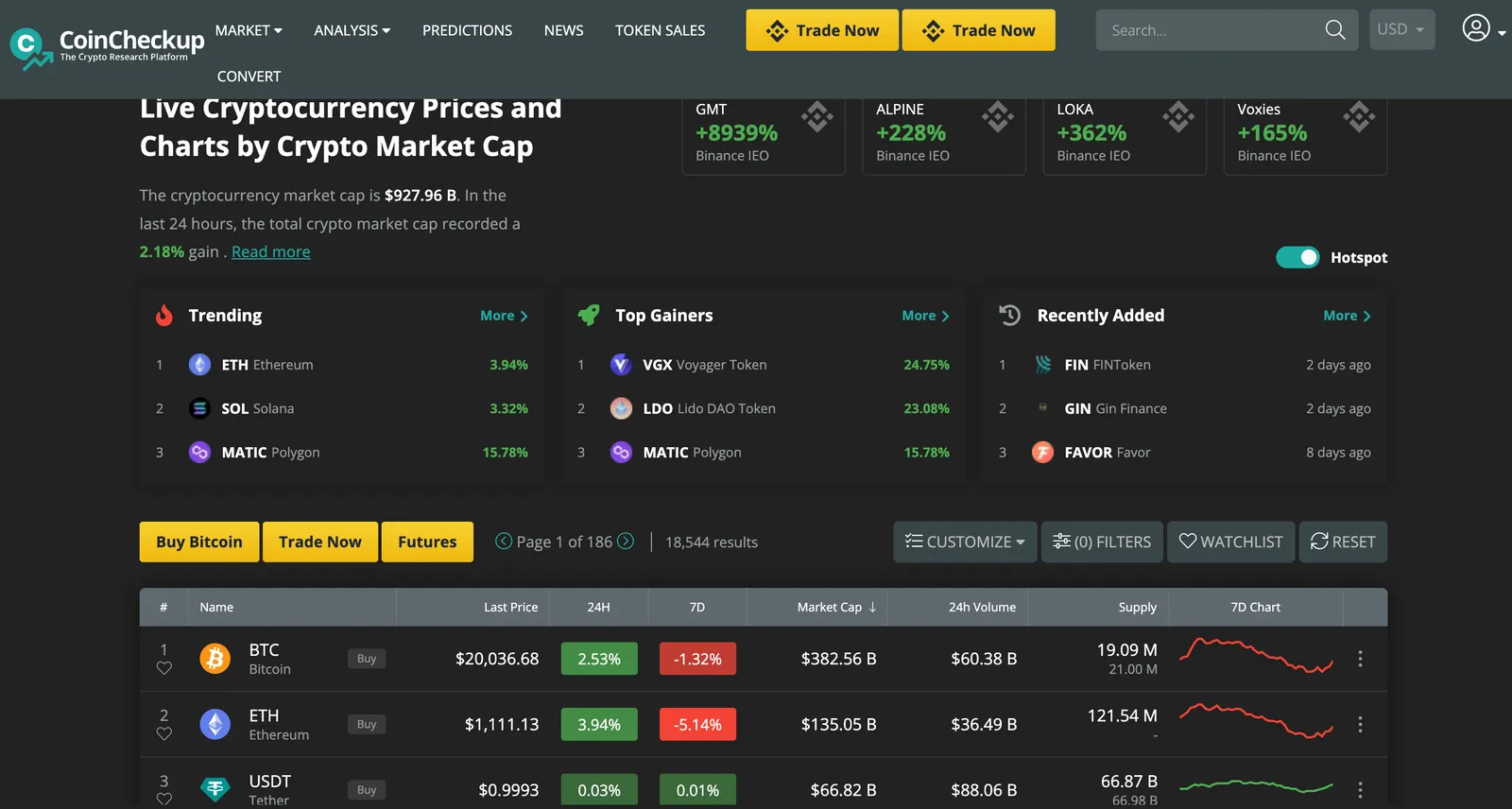Click the Binance icon on Voxies card
The height and width of the screenshot is (809, 1512).
click(1359, 117)
